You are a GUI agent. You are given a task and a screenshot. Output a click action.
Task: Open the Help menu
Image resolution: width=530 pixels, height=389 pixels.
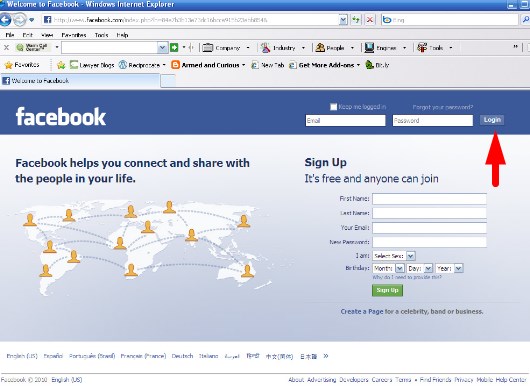122,35
